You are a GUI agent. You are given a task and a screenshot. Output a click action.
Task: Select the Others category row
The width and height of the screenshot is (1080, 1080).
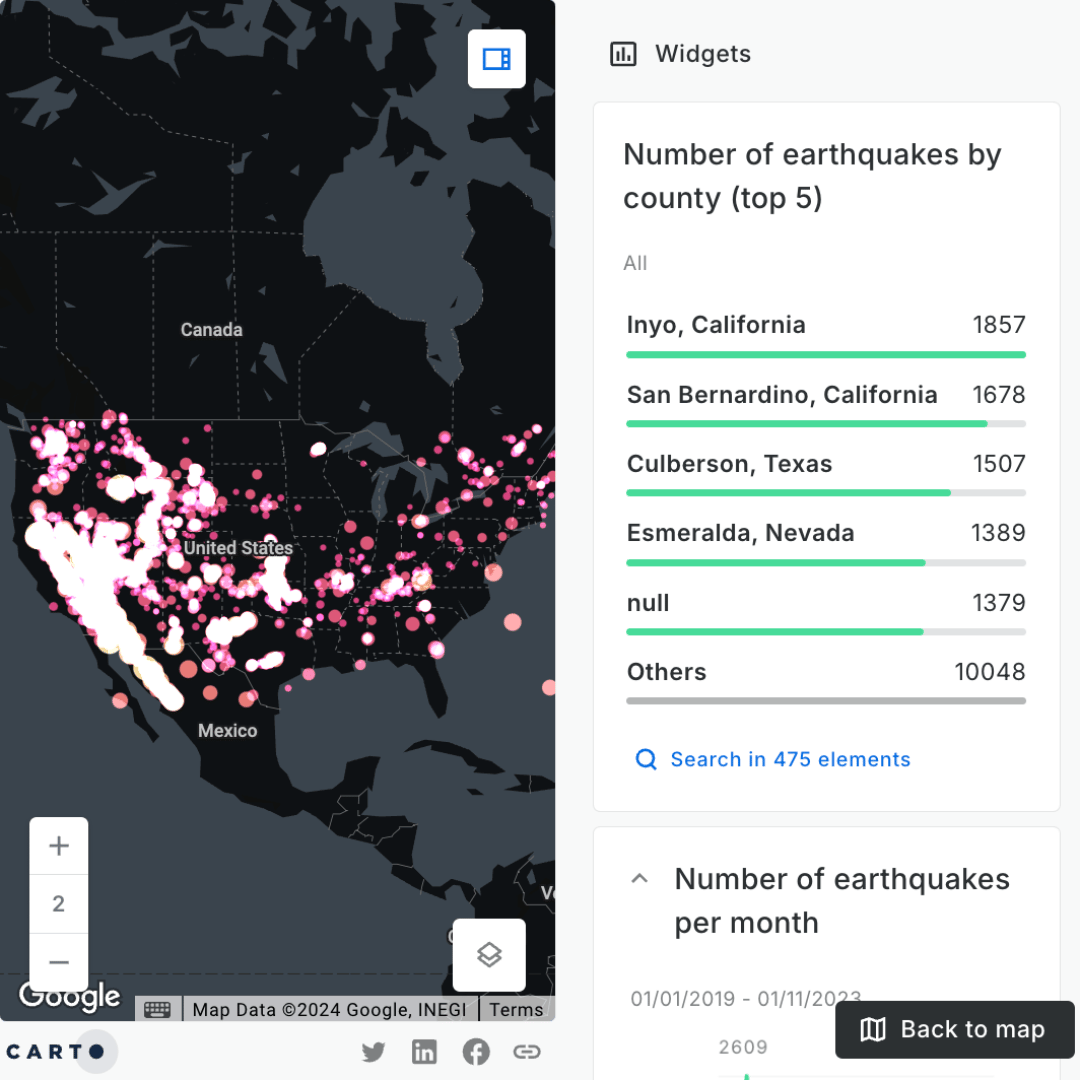[826, 681]
